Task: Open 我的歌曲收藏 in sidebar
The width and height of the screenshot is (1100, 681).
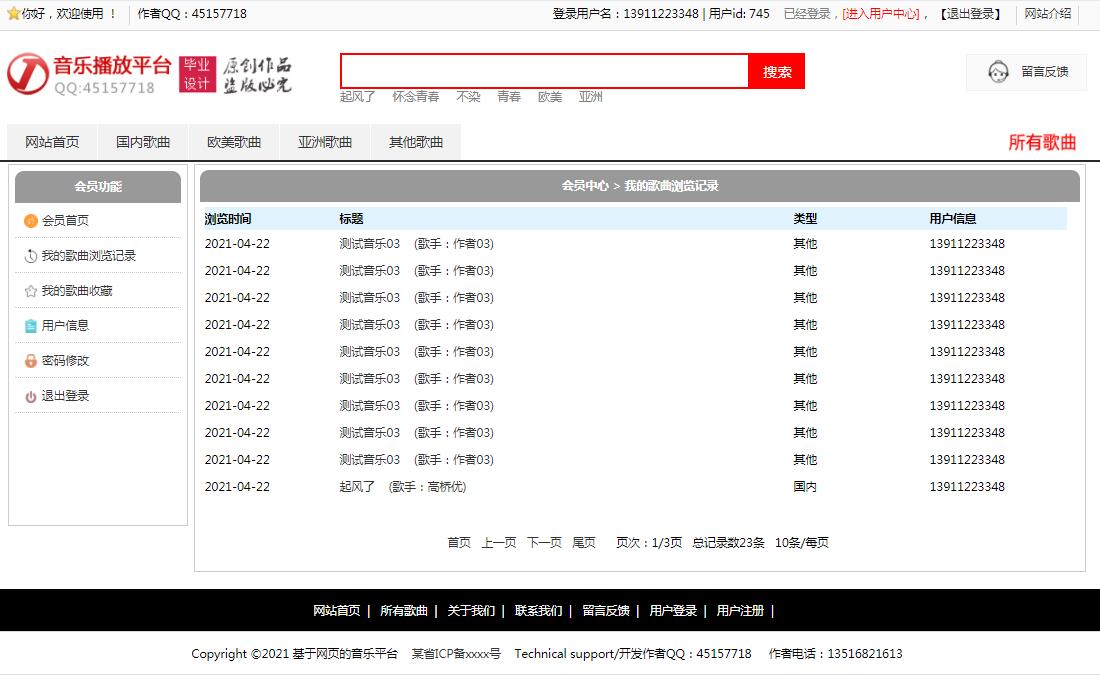Action: [77, 291]
